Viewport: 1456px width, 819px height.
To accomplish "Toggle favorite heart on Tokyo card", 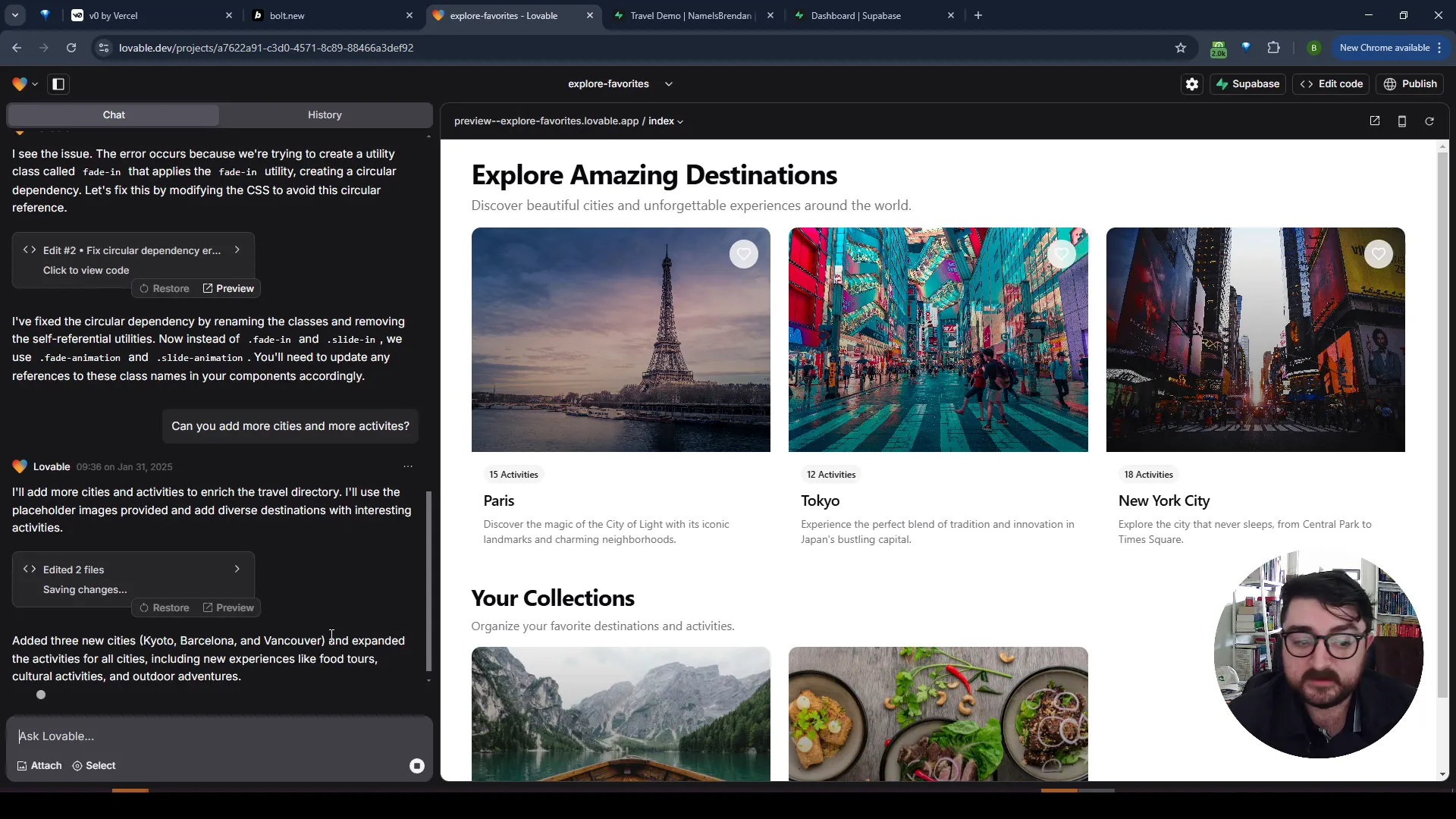I will (x=1063, y=254).
